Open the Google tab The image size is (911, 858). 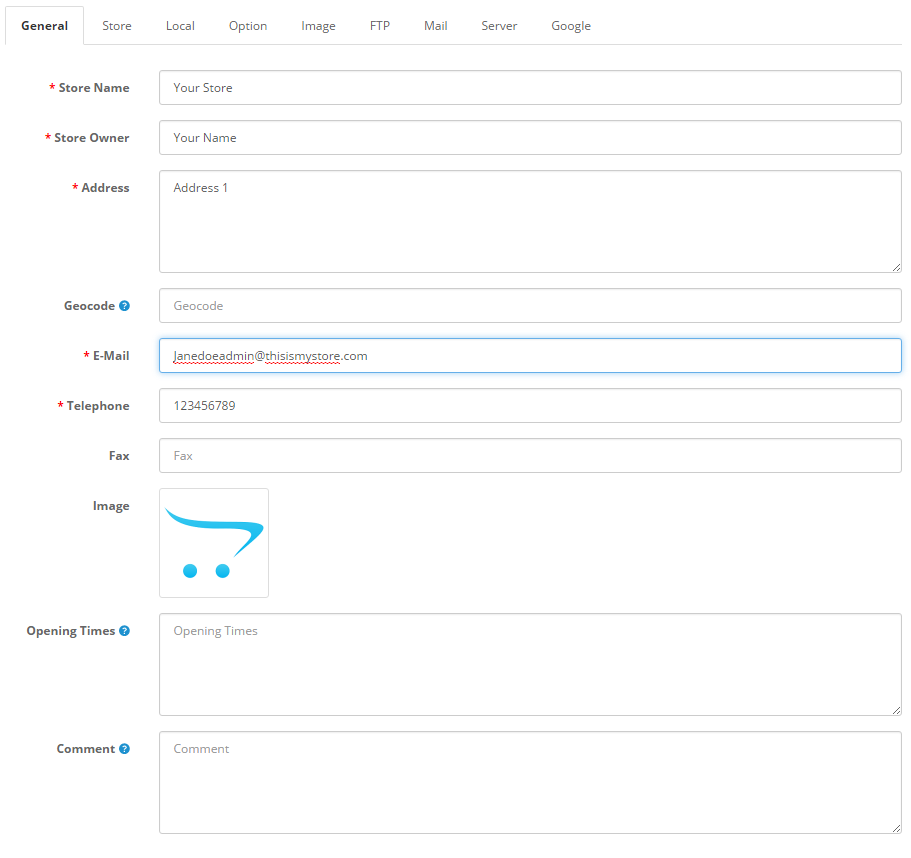click(x=571, y=26)
